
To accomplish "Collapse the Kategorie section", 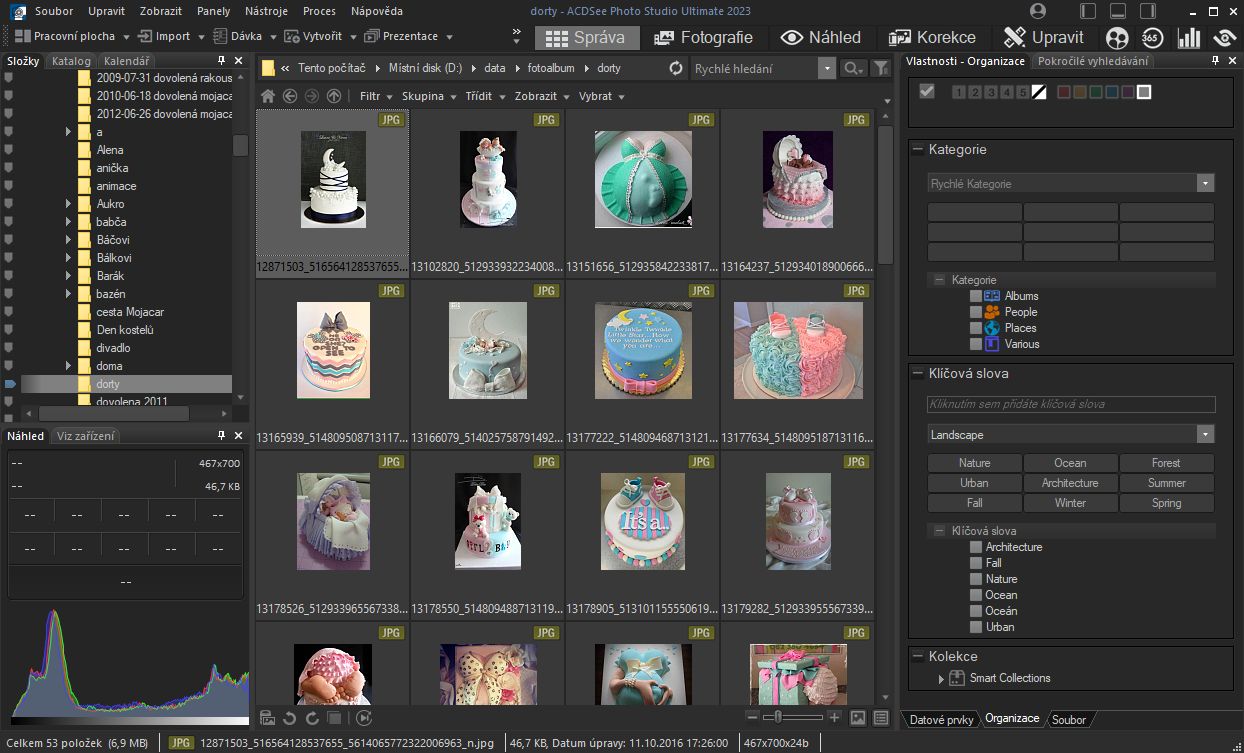I will (x=917, y=150).
